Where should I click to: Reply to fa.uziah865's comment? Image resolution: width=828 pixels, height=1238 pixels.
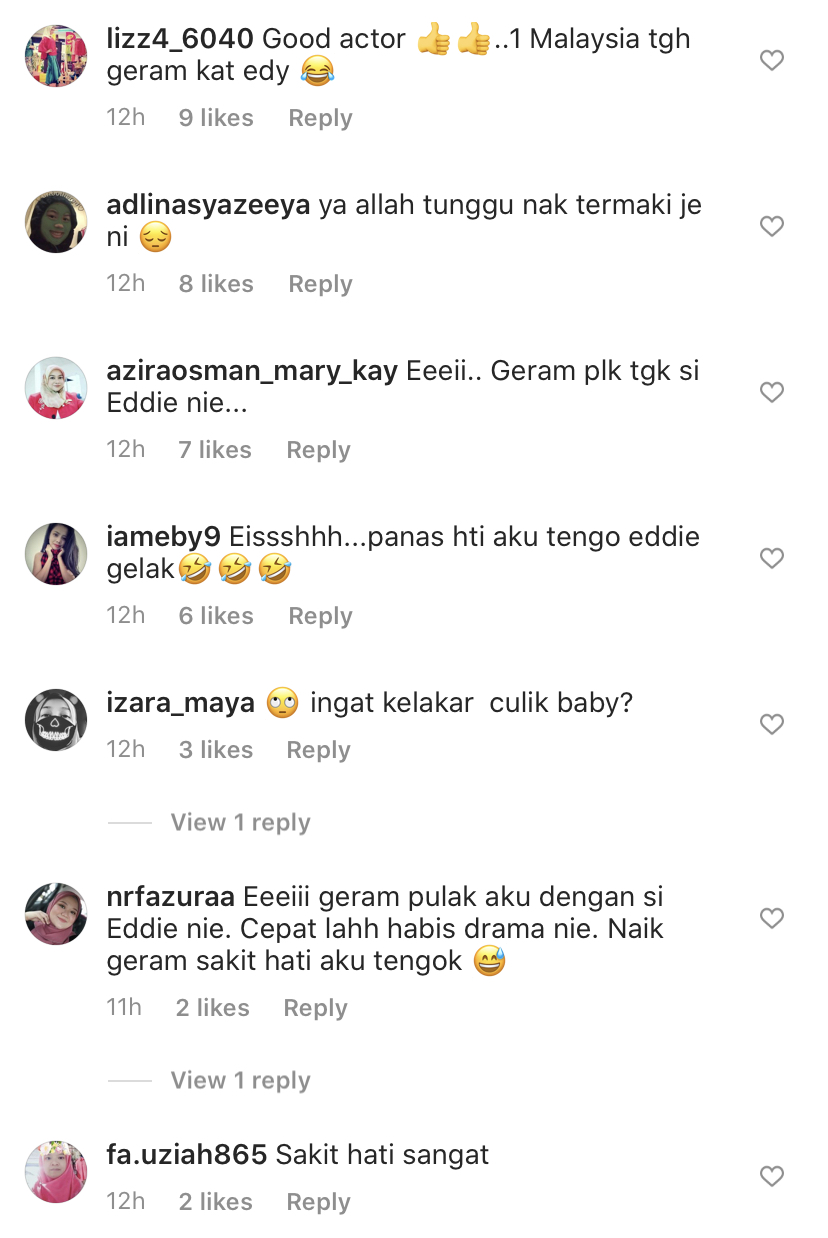pos(318,1202)
